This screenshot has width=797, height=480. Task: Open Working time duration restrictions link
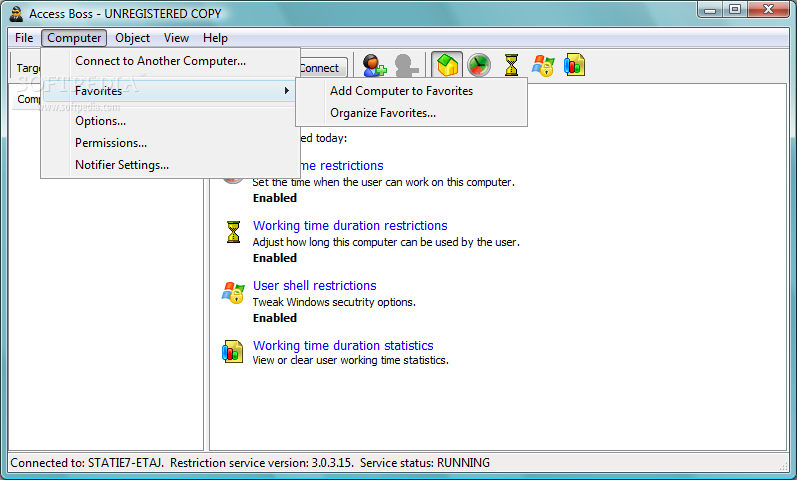[350, 226]
